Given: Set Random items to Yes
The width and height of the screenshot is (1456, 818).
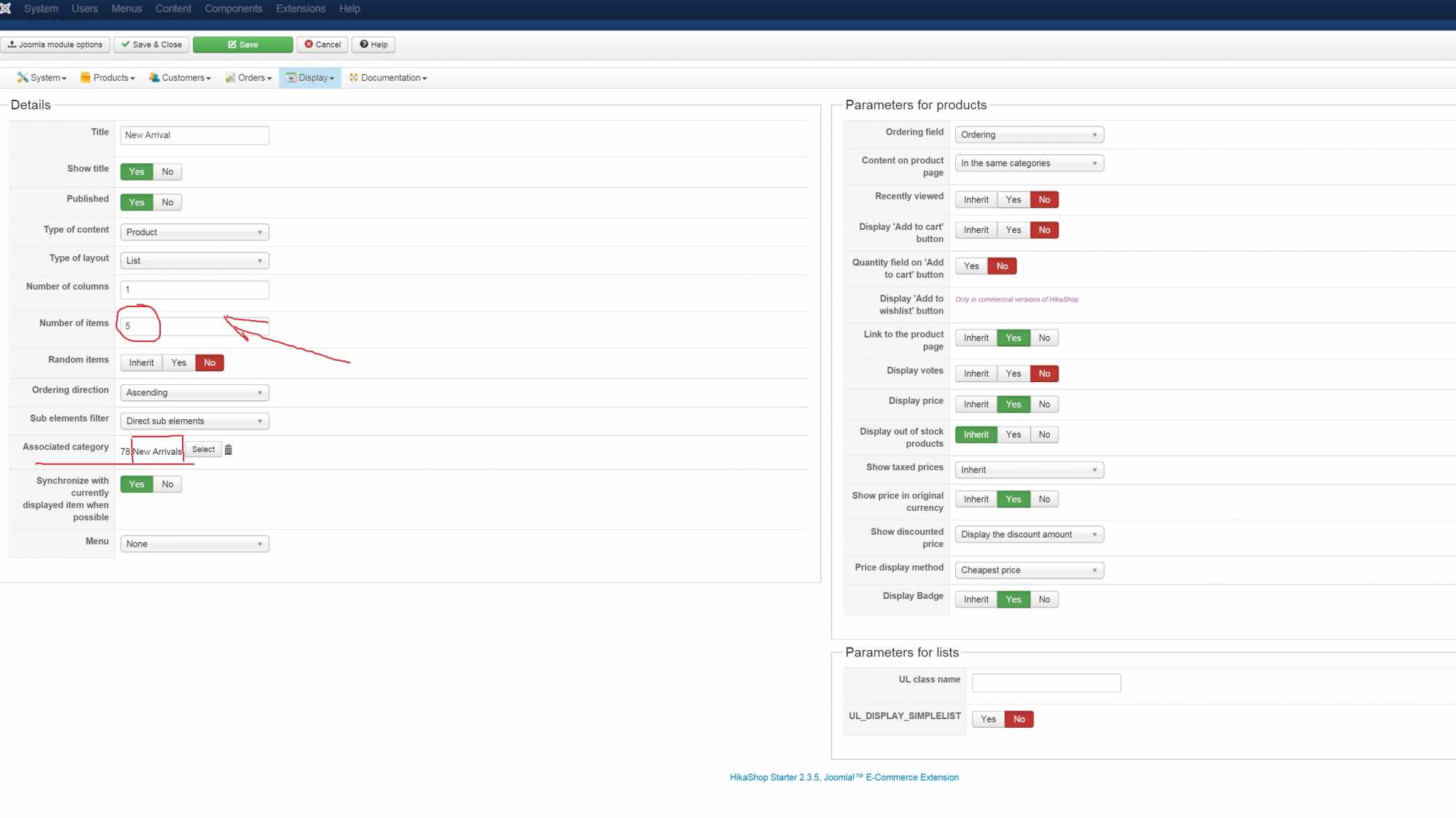Looking at the screenshot, I should (x=178, y=362).
